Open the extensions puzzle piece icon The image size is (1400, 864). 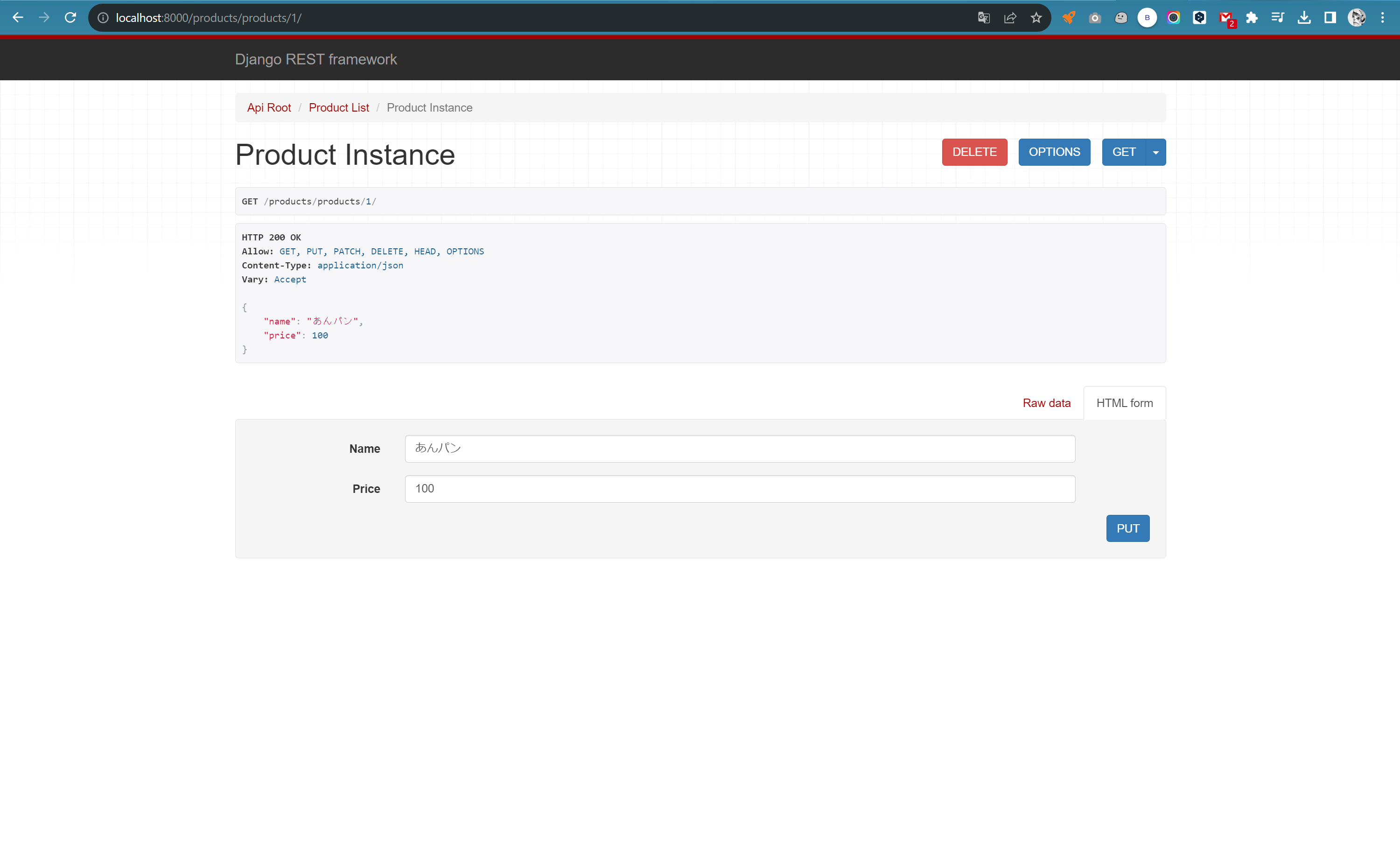point(1252,18)
